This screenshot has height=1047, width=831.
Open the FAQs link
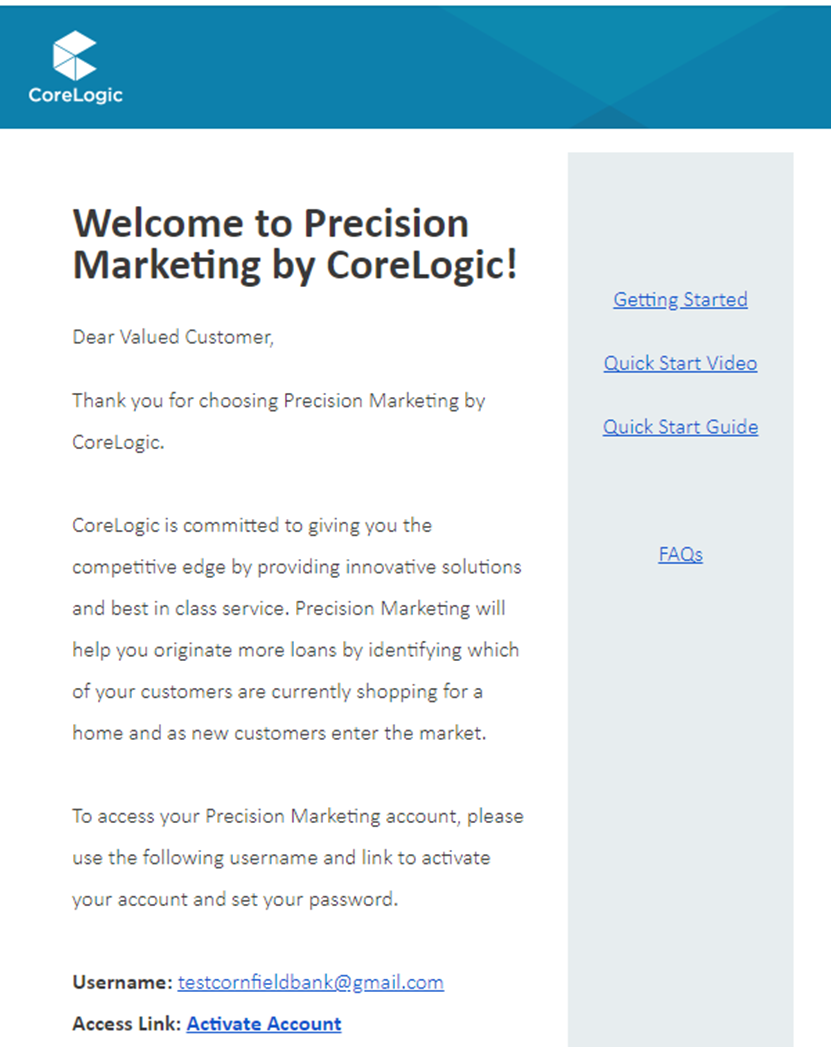680,554
